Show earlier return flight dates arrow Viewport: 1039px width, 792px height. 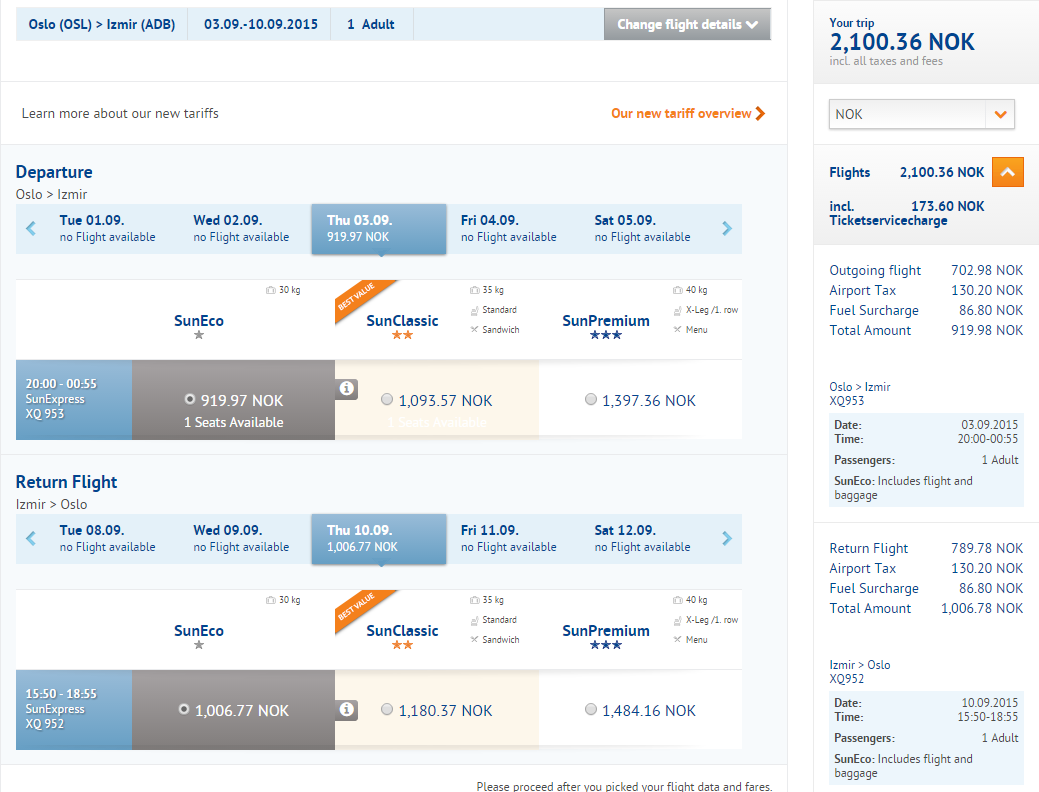[x=31, y=539]
